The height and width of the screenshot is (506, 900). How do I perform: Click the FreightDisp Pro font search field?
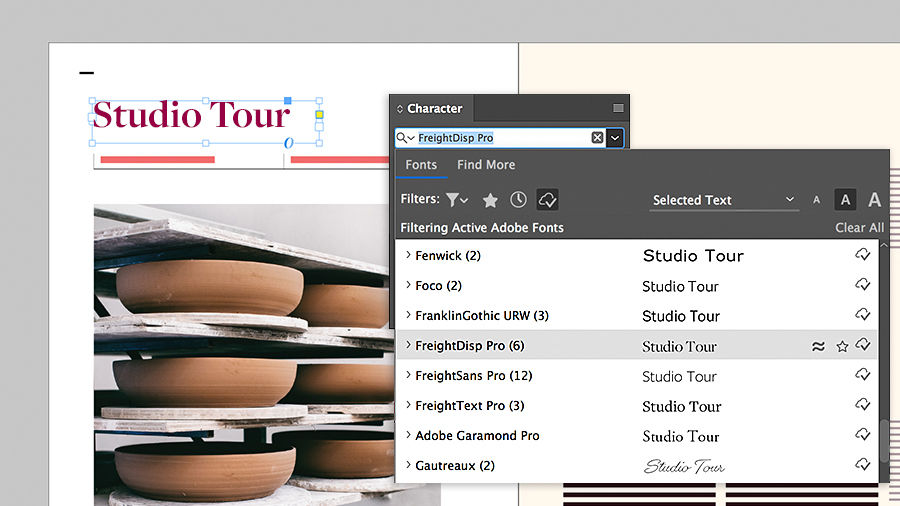(x=503, y=138)
